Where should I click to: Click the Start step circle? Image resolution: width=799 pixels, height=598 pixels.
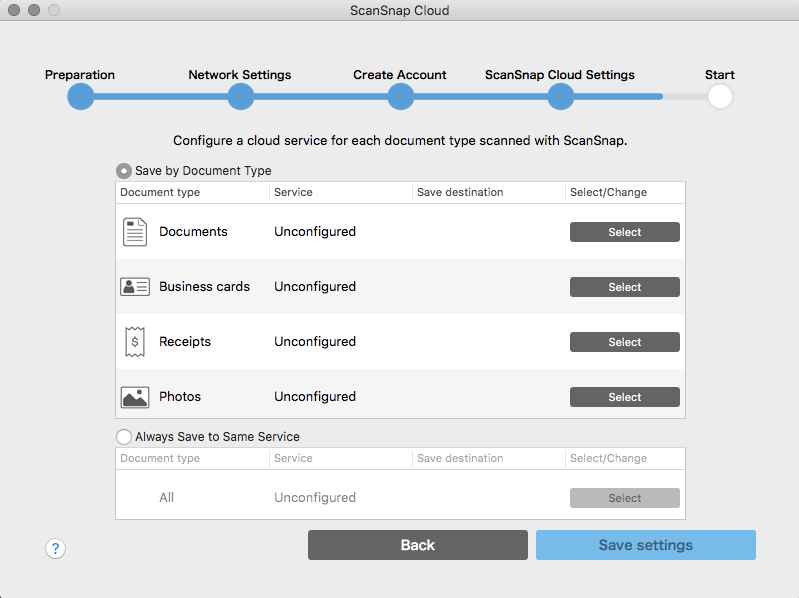pos(720,96)
